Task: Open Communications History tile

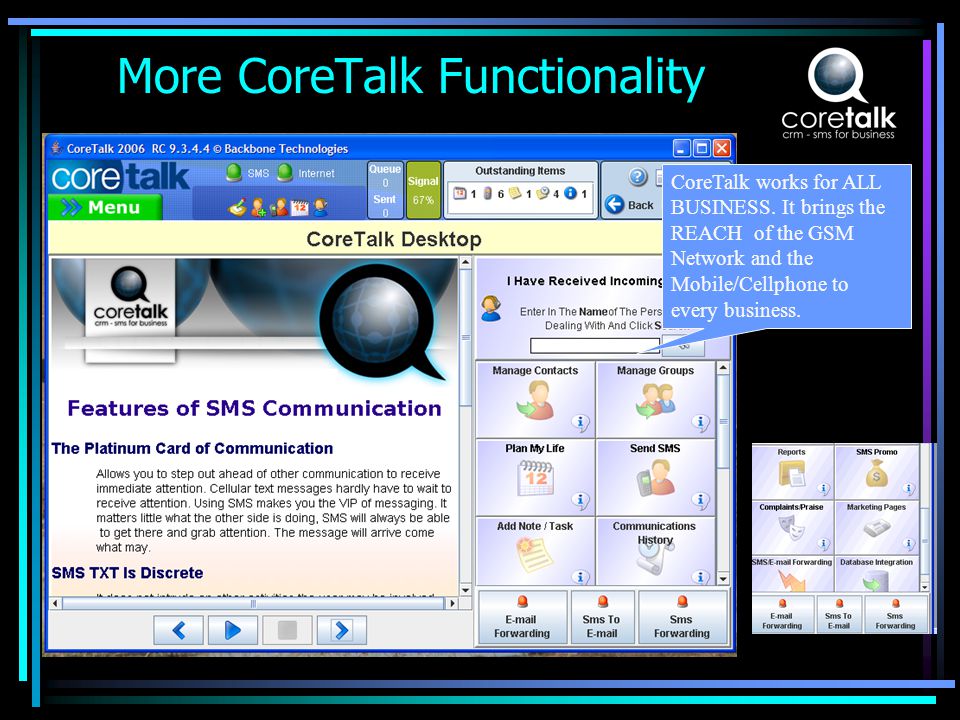Action: [655, 551]
